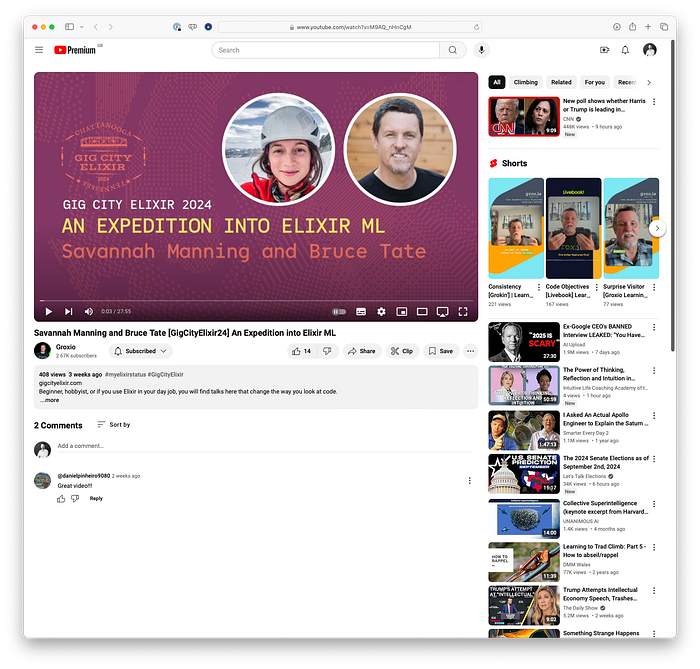Click the Safari address bar
Viewport: 700px width, 669px height.
pos(350,27)
